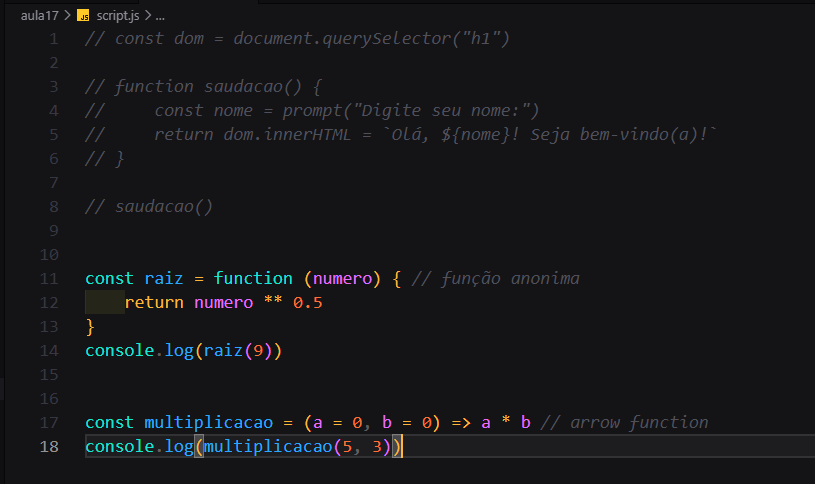Open the script.js breadcrumb item
Screen dimensions: 815x484
point(117,16)
